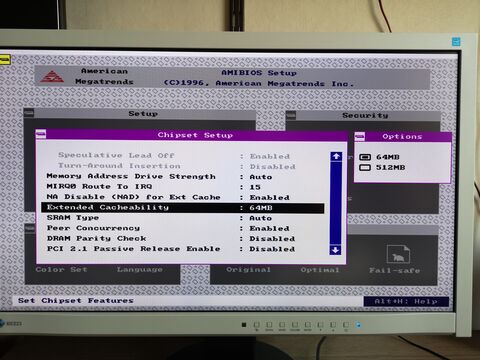
Task: Open the Language option
Action: click(140, 269)
